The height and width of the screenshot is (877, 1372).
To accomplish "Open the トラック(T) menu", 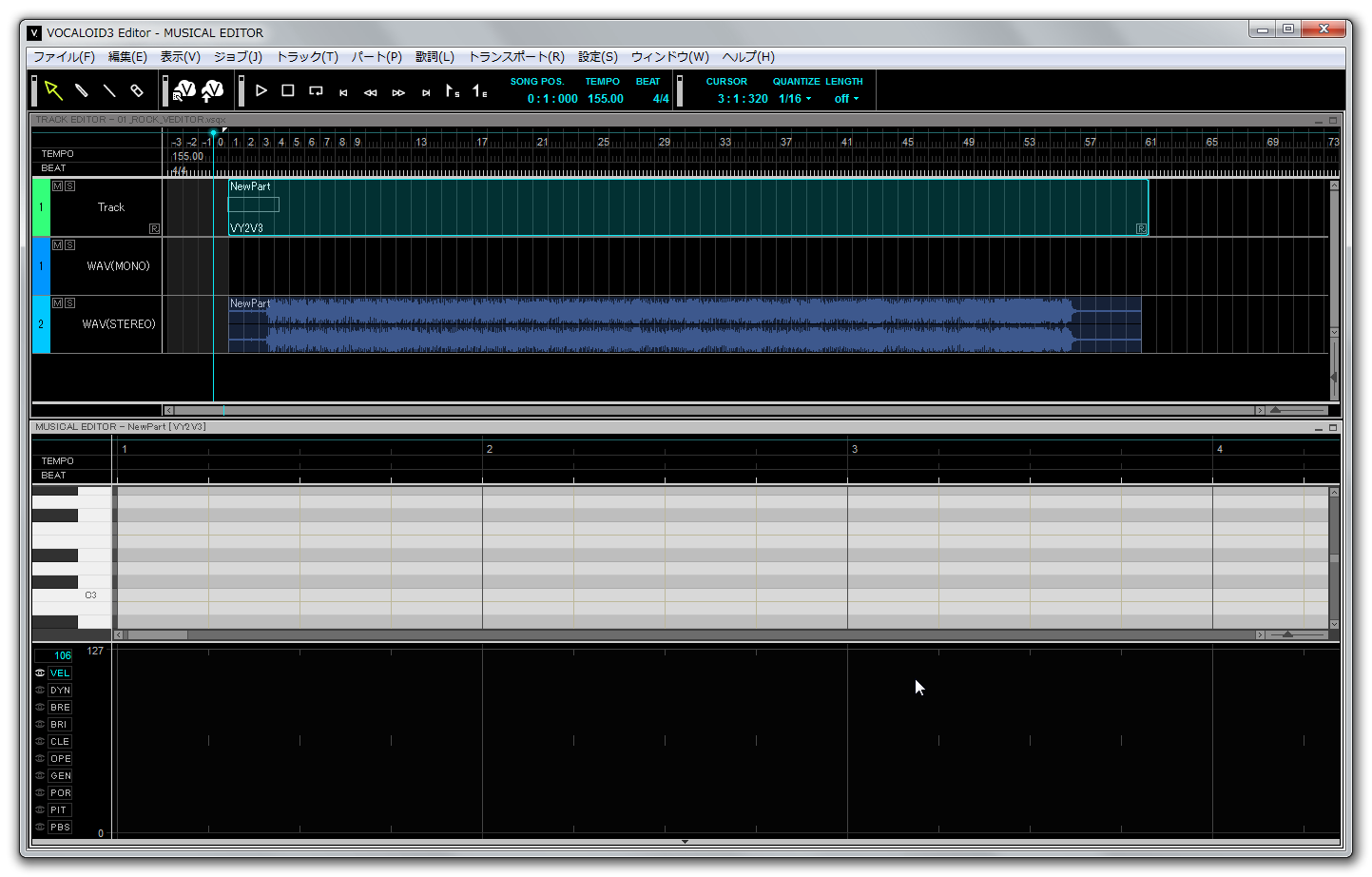I will [307, 57].
